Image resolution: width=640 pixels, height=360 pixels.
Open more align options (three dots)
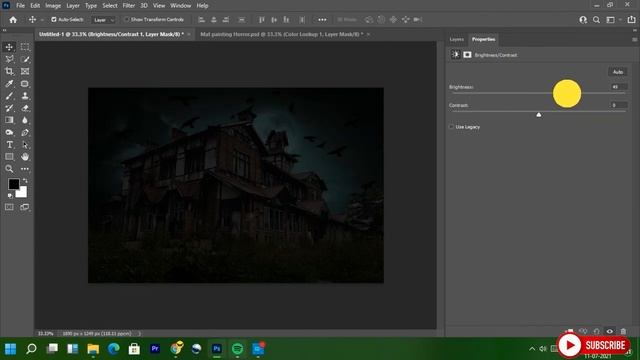(322, 20)
